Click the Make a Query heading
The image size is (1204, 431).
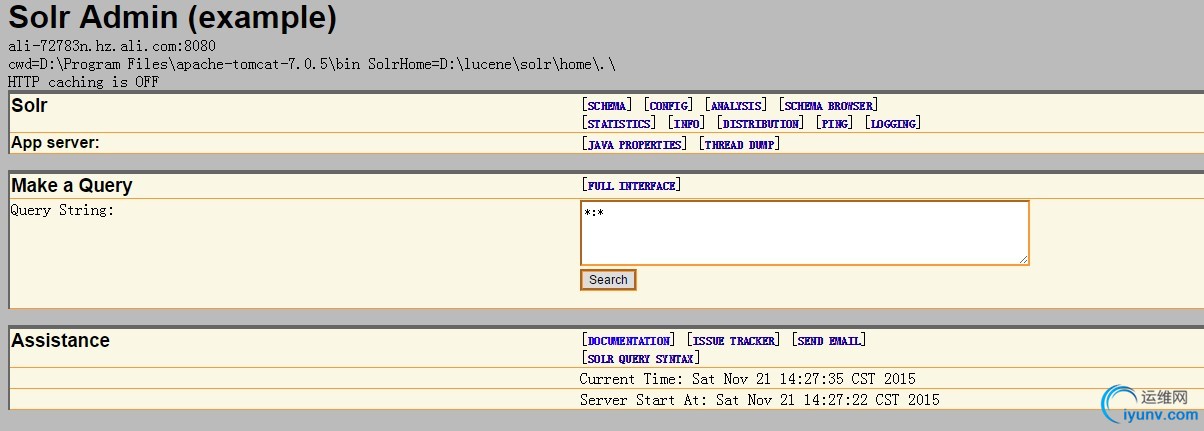72,186
